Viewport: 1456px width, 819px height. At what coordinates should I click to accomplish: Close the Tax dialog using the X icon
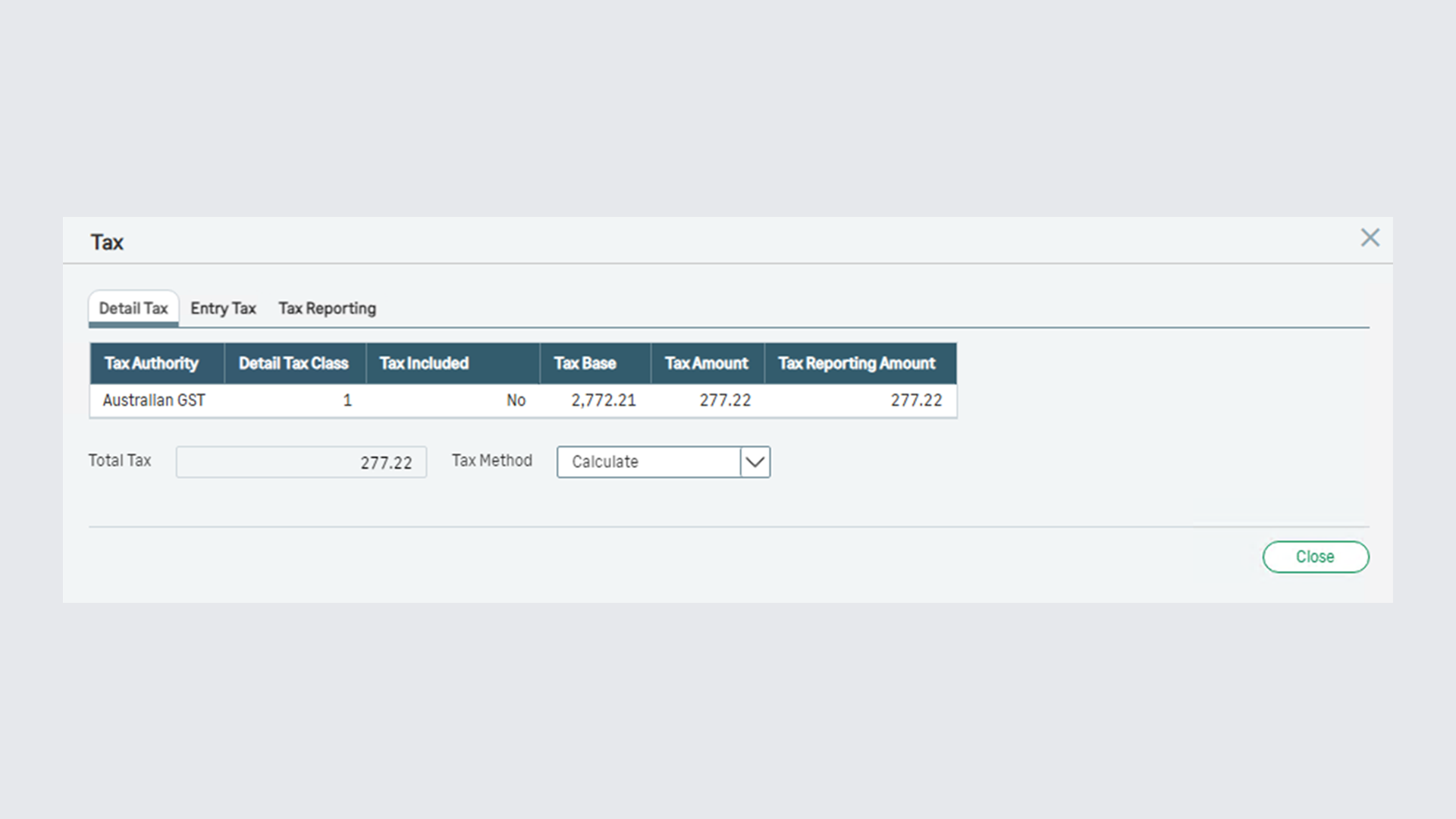1370,238
